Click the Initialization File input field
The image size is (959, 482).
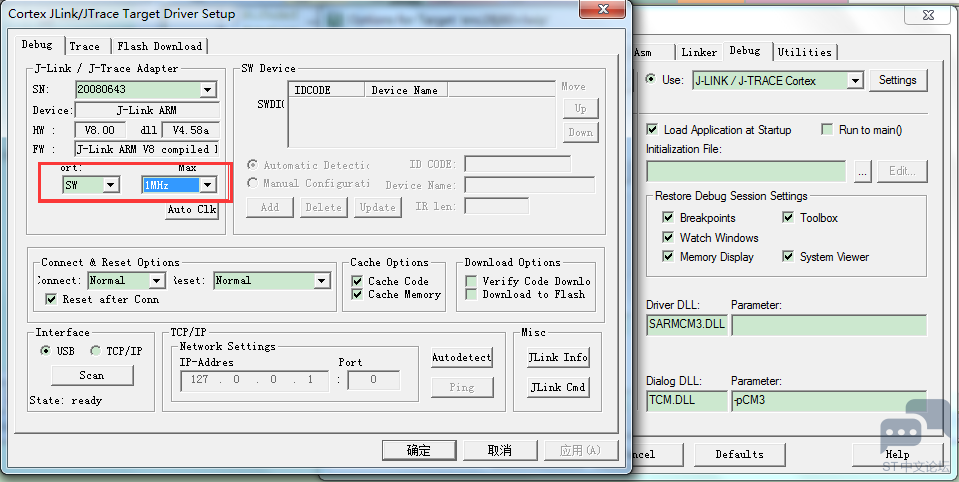pos(746,171)
